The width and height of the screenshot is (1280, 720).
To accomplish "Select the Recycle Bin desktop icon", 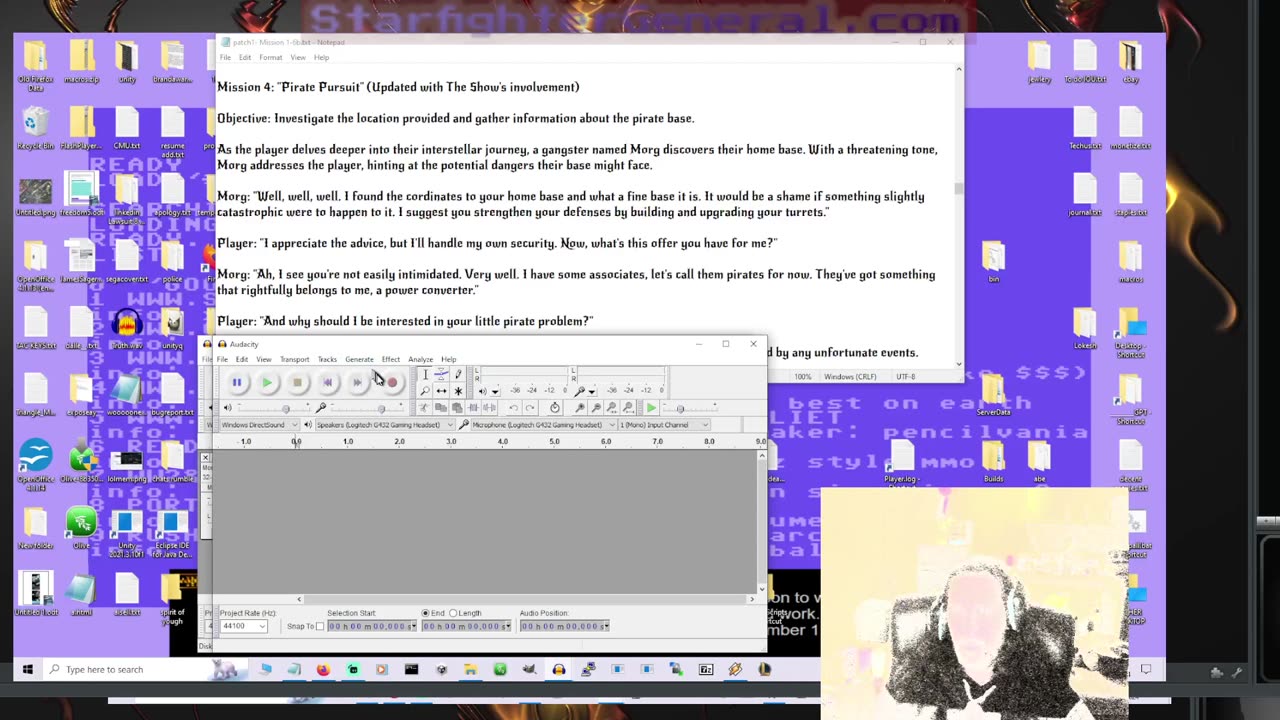I will point(35,130).
